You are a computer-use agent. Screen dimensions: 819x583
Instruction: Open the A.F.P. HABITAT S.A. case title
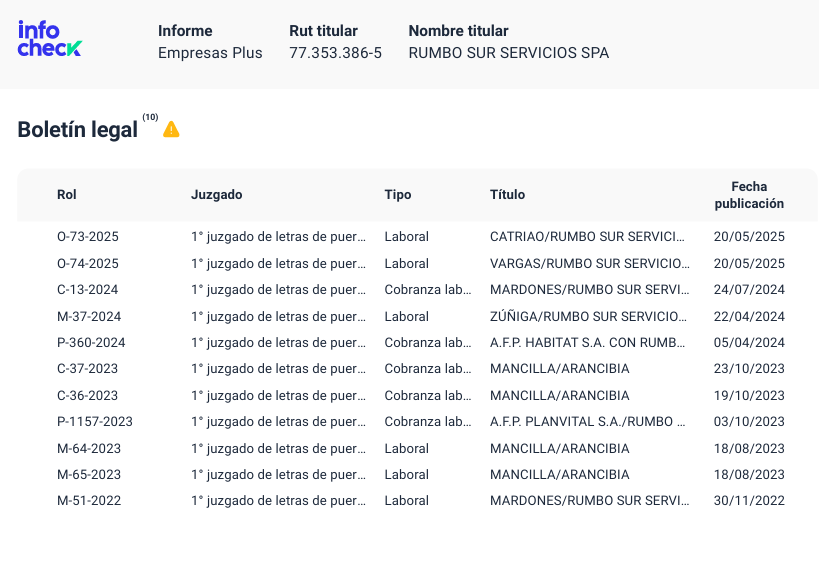[x=587, y=342]
